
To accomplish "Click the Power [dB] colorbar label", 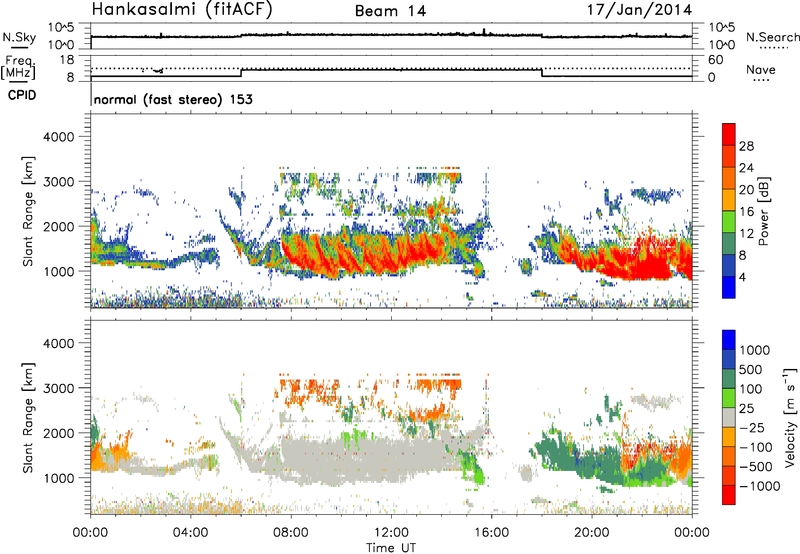I will pos(763,211).
